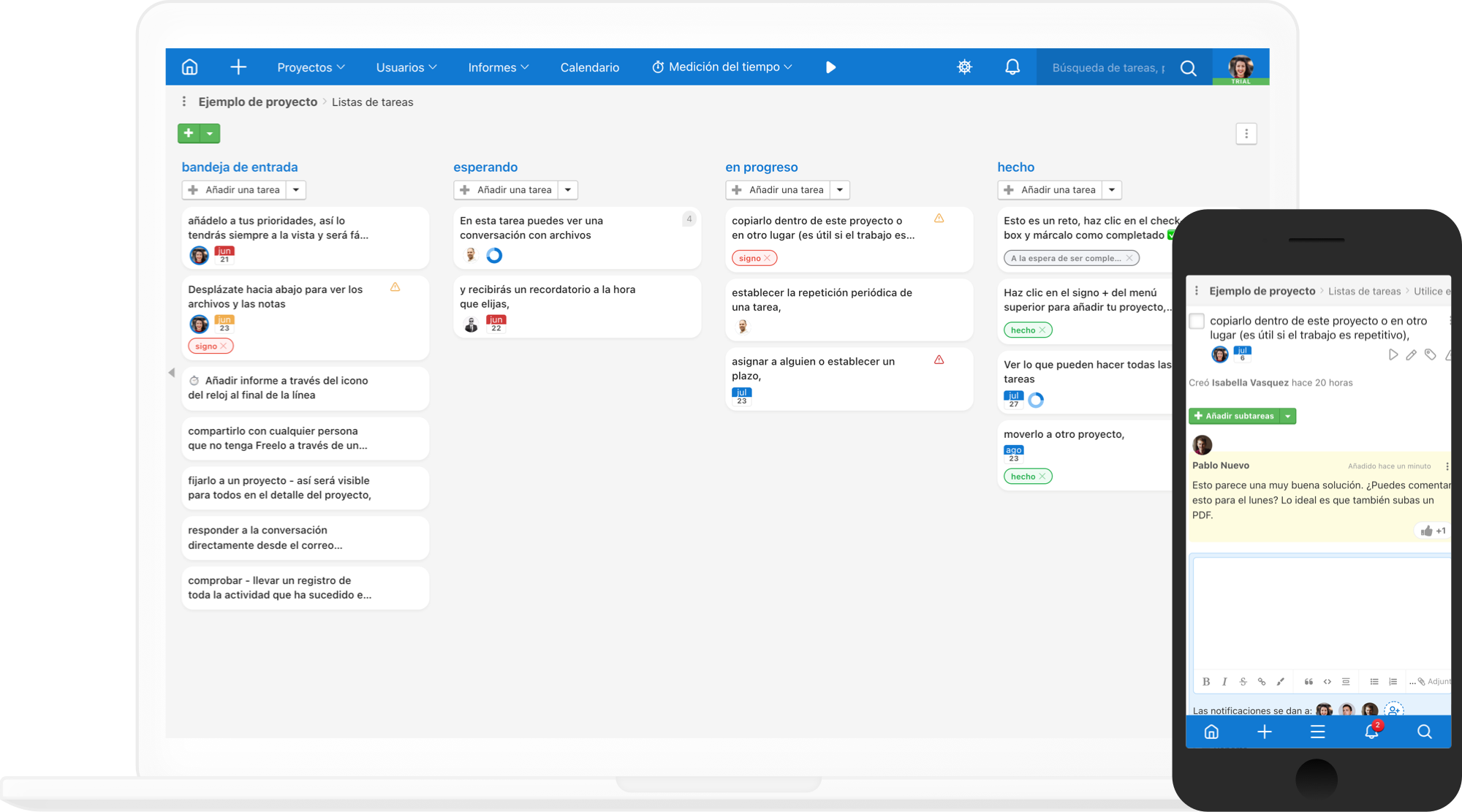Image resolution: width=1462 pixels, height=812 pixels.
Task: Toggle bold in phone comment editor
Action: coord(1206,681)
